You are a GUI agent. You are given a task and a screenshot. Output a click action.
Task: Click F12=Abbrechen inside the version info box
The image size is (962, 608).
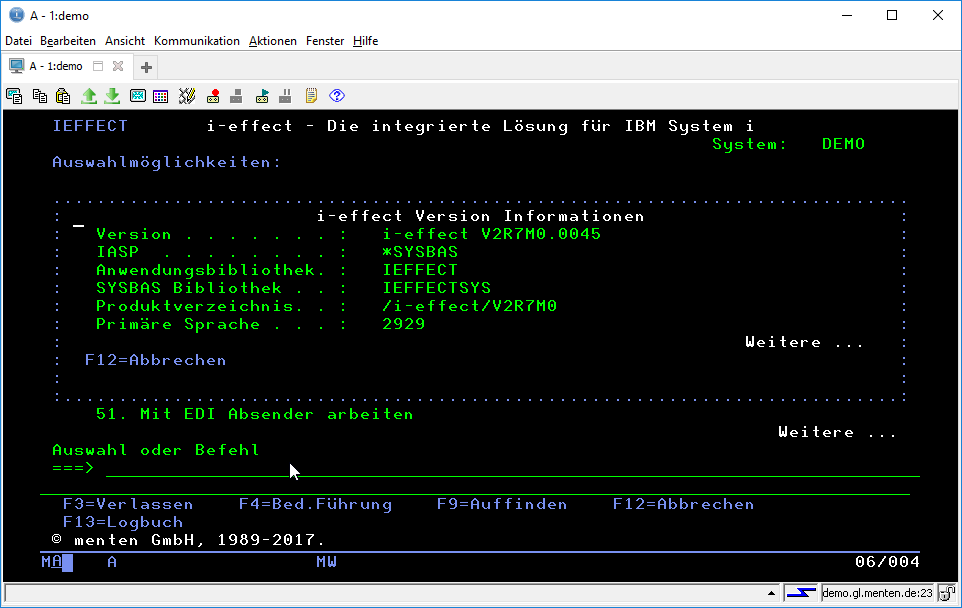(156, 360)
